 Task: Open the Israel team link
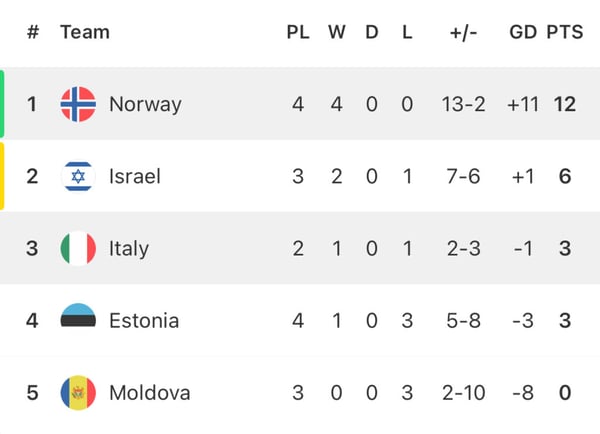[135, 176]
